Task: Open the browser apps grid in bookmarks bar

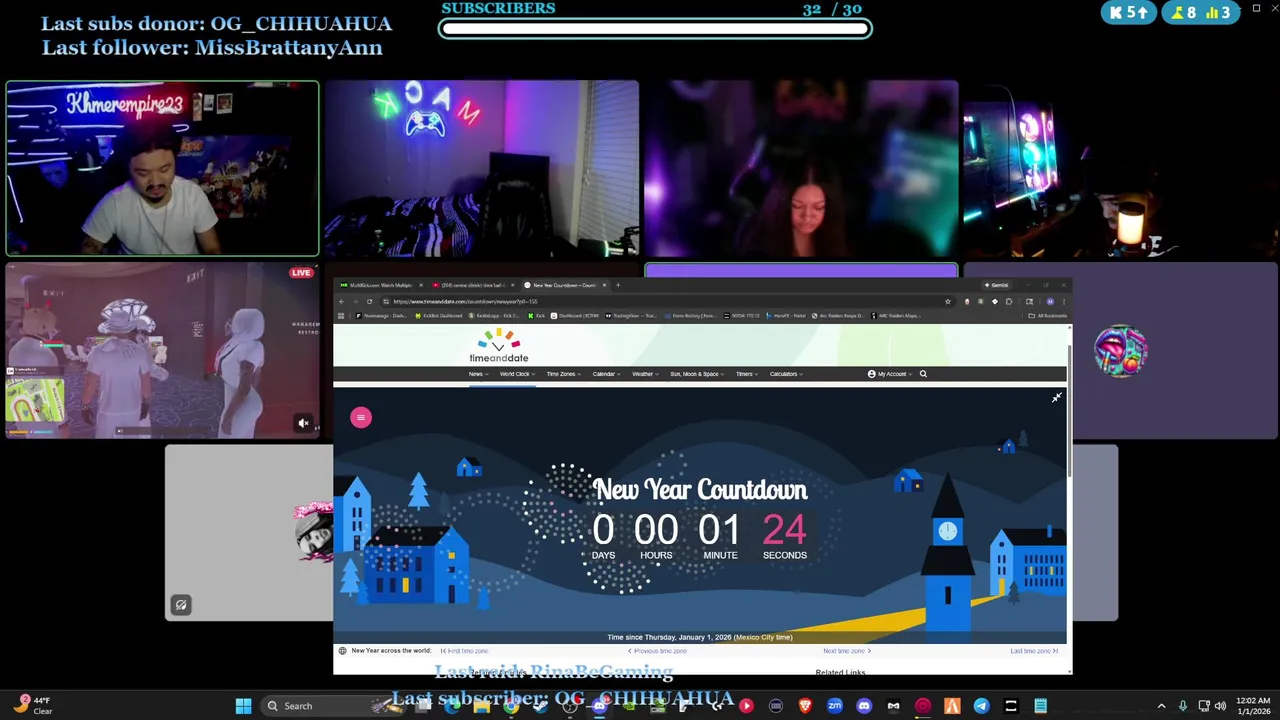Action: pyautogui.click(x=341, y=316)
